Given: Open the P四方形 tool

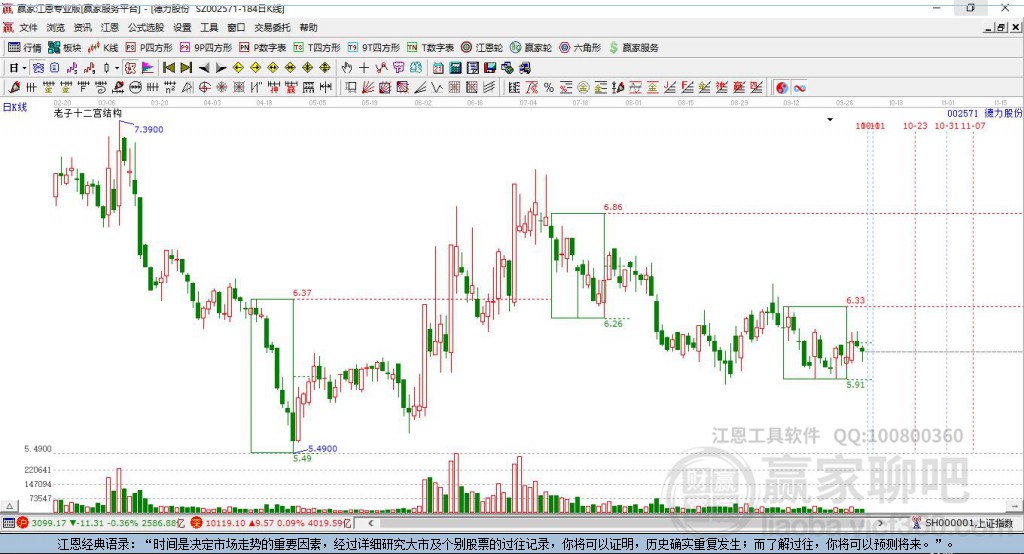Looking at the screenshot, I should [149, 48].
